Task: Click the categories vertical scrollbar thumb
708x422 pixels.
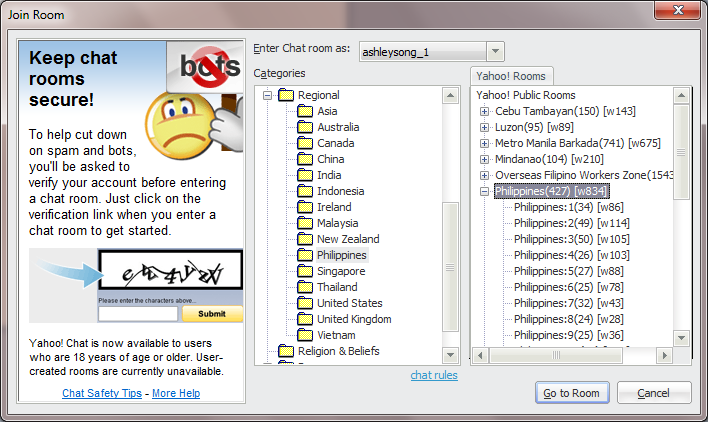Action: [450, 267]
